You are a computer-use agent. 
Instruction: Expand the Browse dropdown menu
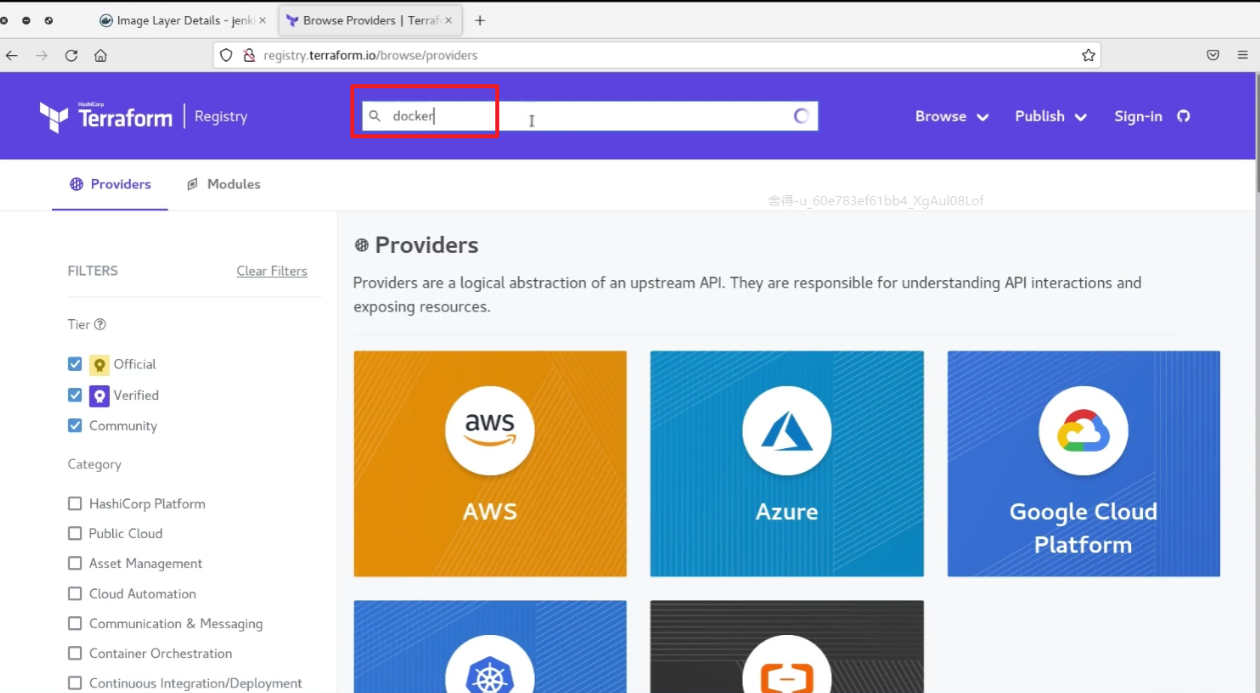point(952,116)
